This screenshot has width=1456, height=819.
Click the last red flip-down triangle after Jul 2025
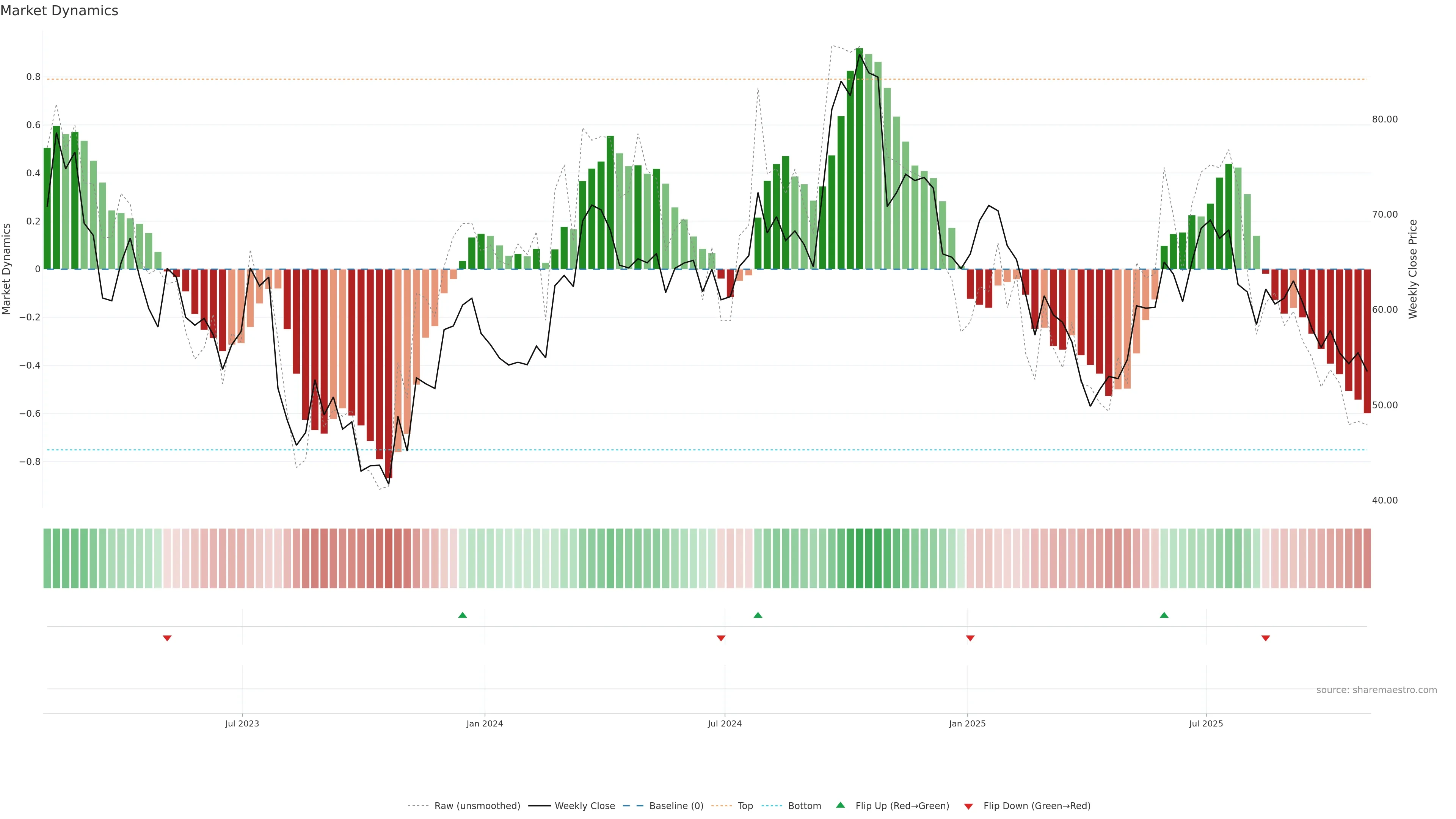(x=1266, y=638)
